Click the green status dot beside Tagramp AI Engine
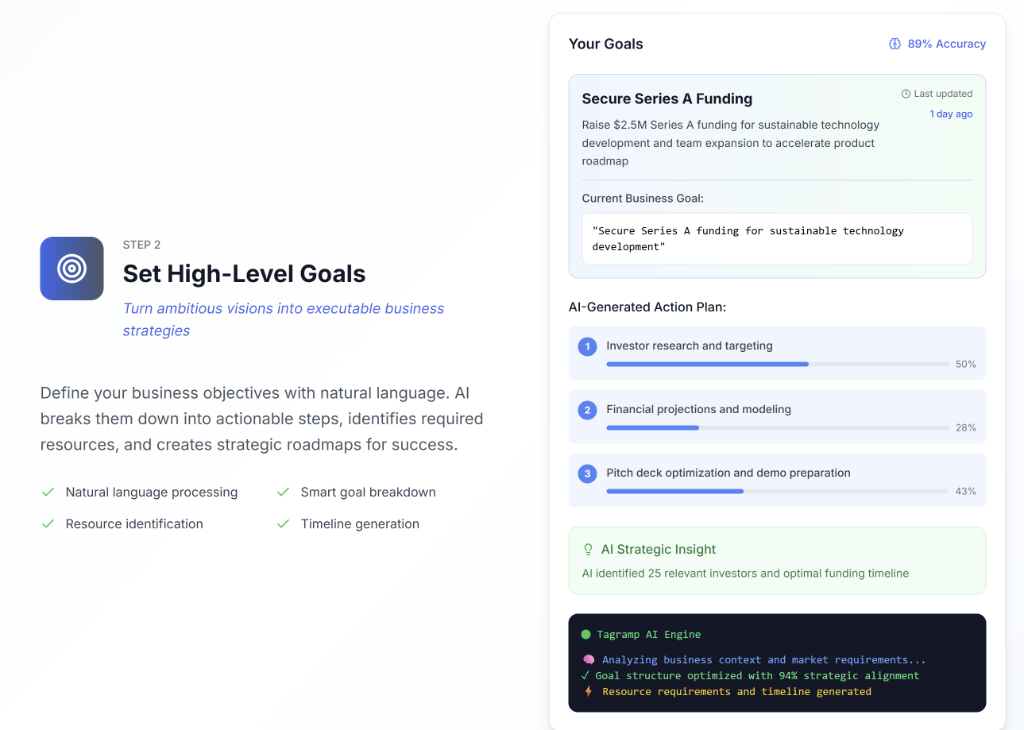This screenshot has height=730, width=1024. coord(586,634)
